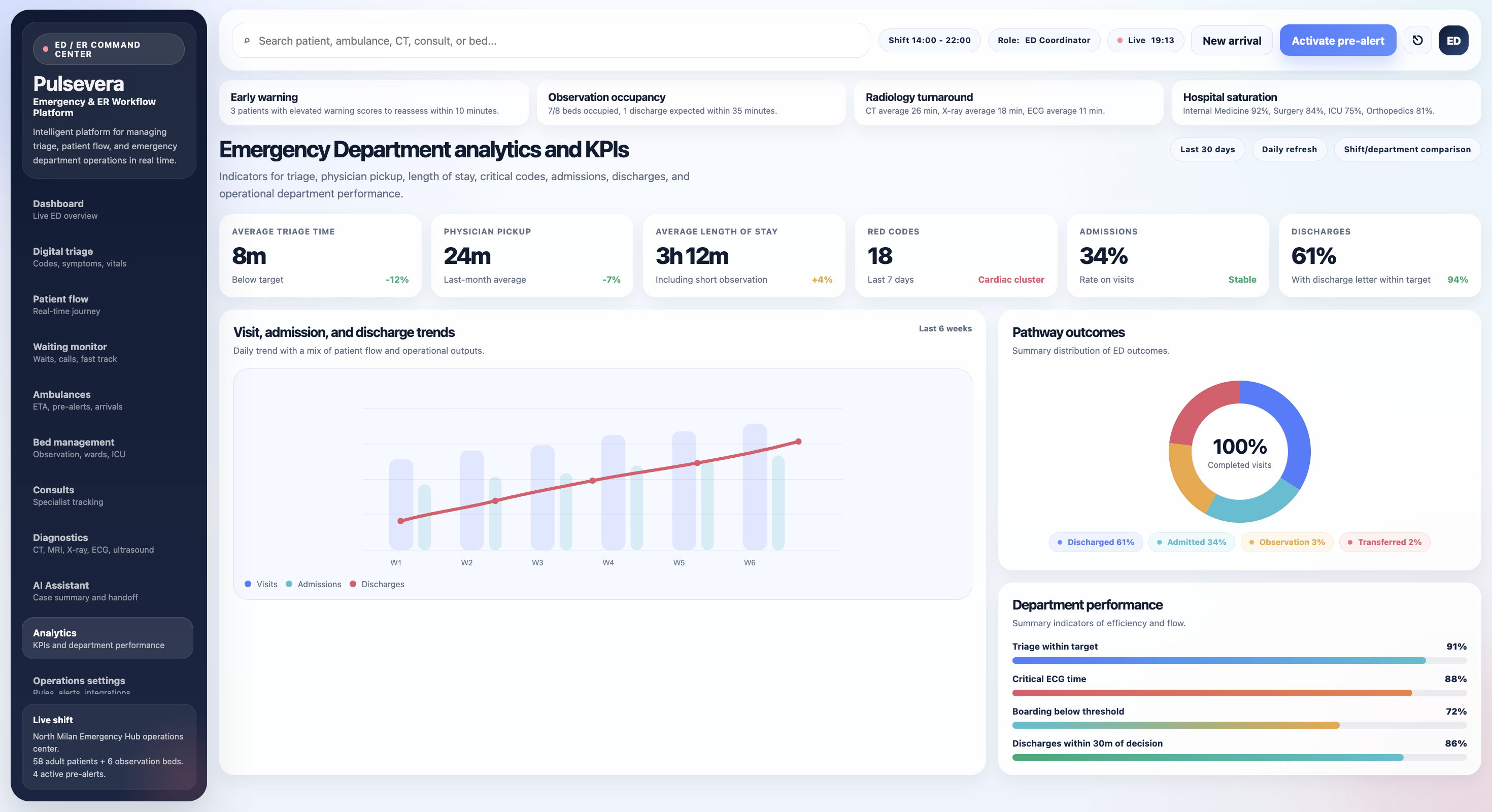Open Diagnostics section
The image size is (1492, 812).
108,543
